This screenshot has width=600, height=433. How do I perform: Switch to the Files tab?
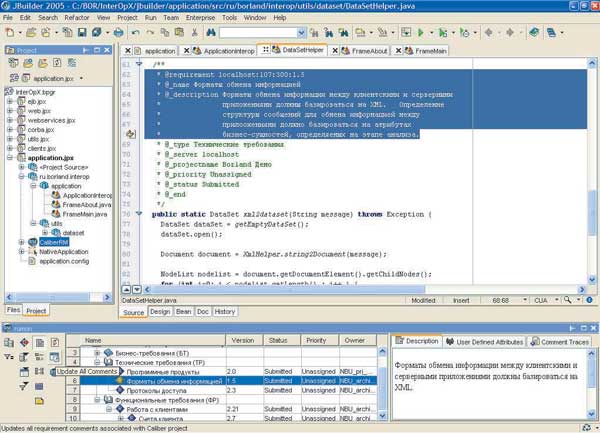tap(13, 310)
